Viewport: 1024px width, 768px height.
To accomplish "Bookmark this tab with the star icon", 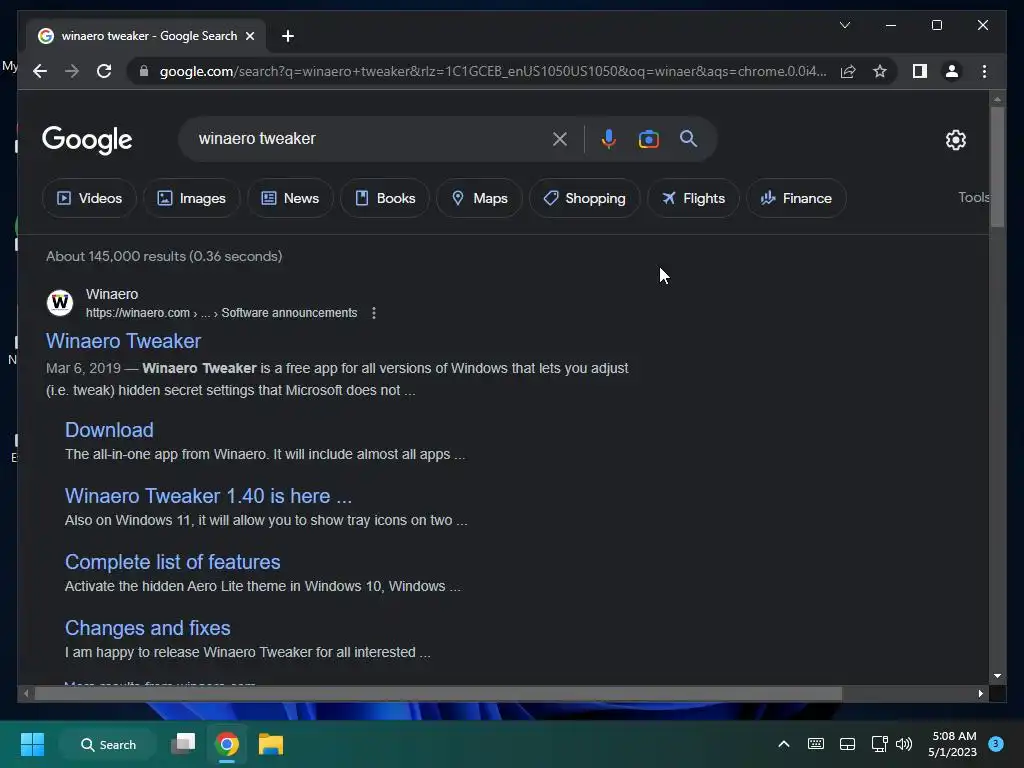I will 880,71.
